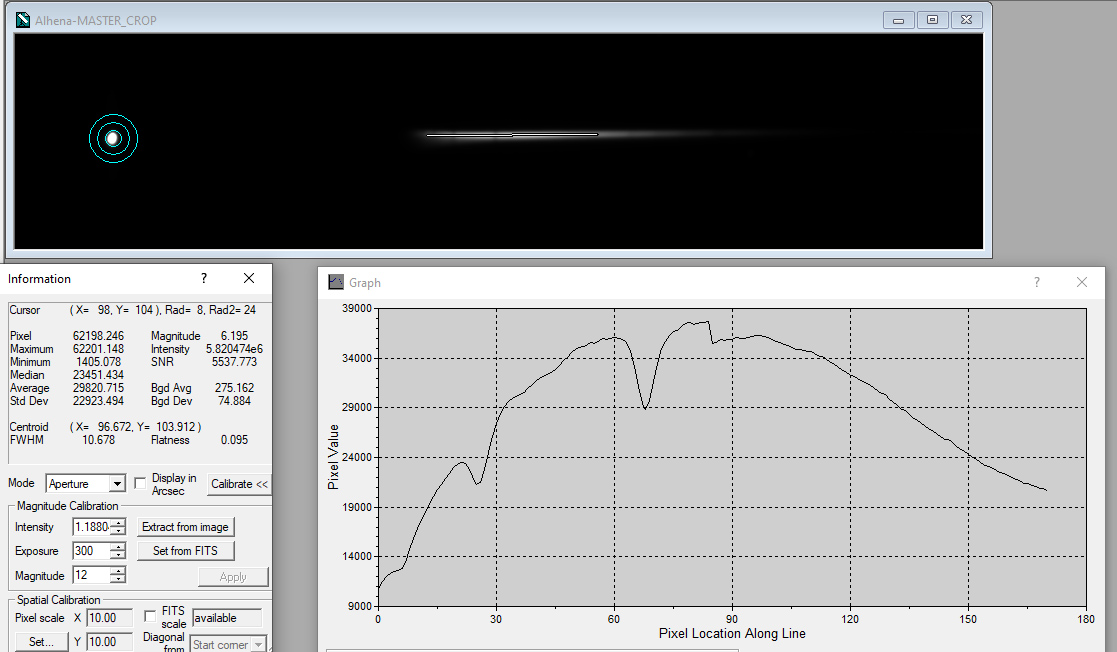
Task: Click the Alhena-MASTER_CROP window icon
Action: click(x=23, y=20)
